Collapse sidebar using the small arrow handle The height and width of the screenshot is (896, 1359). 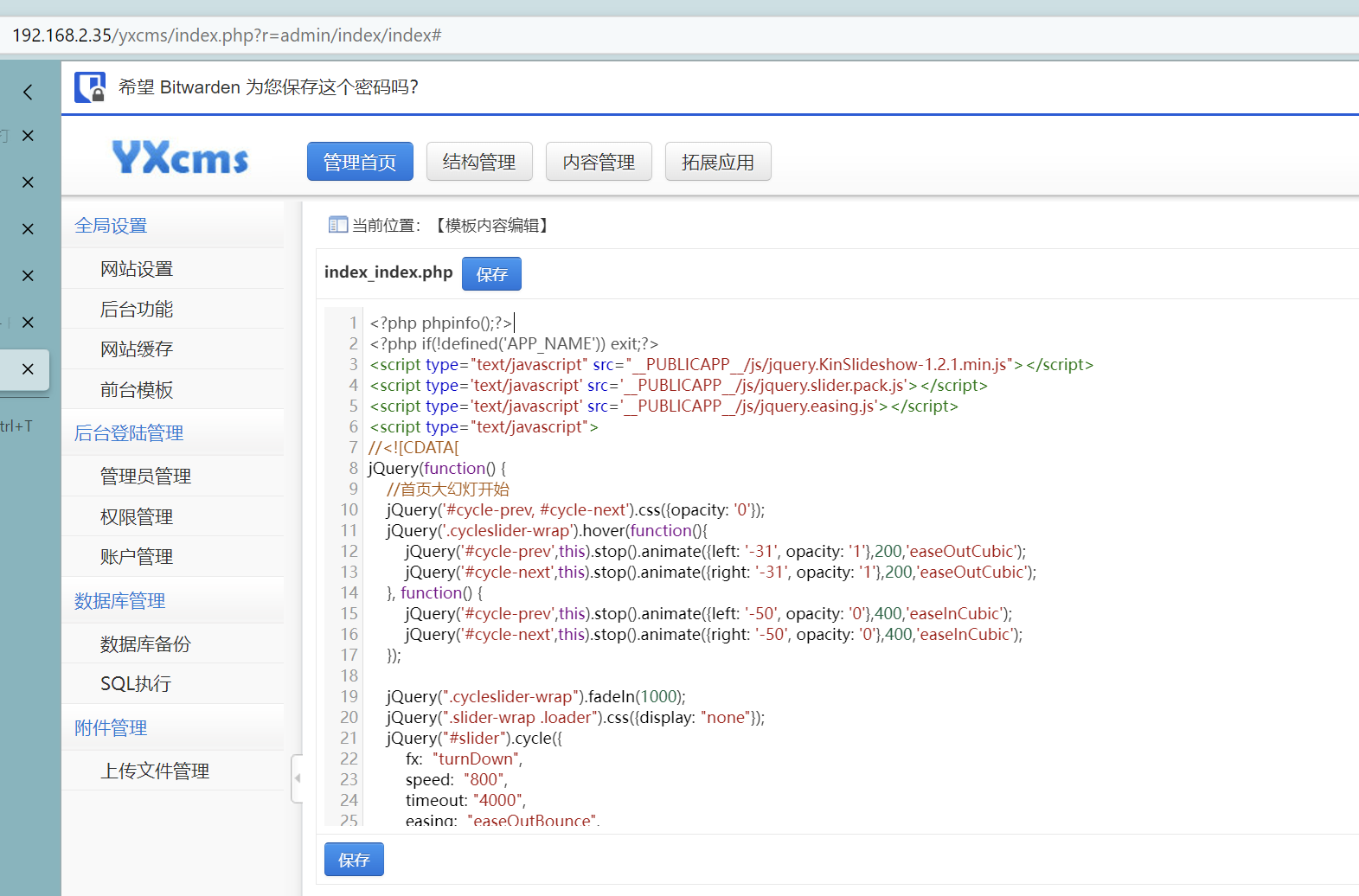298,778
